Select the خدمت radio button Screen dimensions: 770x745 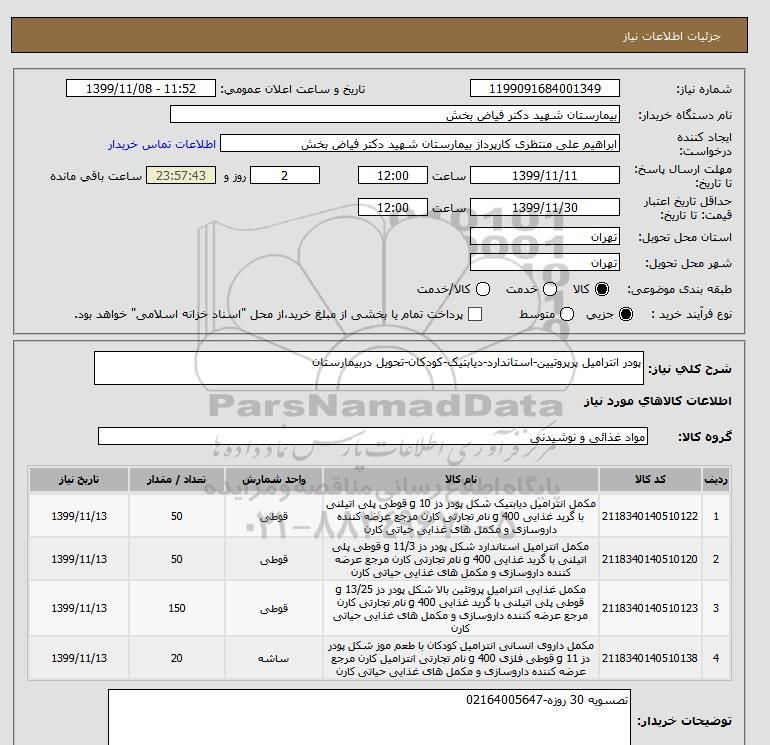[550, 289]
